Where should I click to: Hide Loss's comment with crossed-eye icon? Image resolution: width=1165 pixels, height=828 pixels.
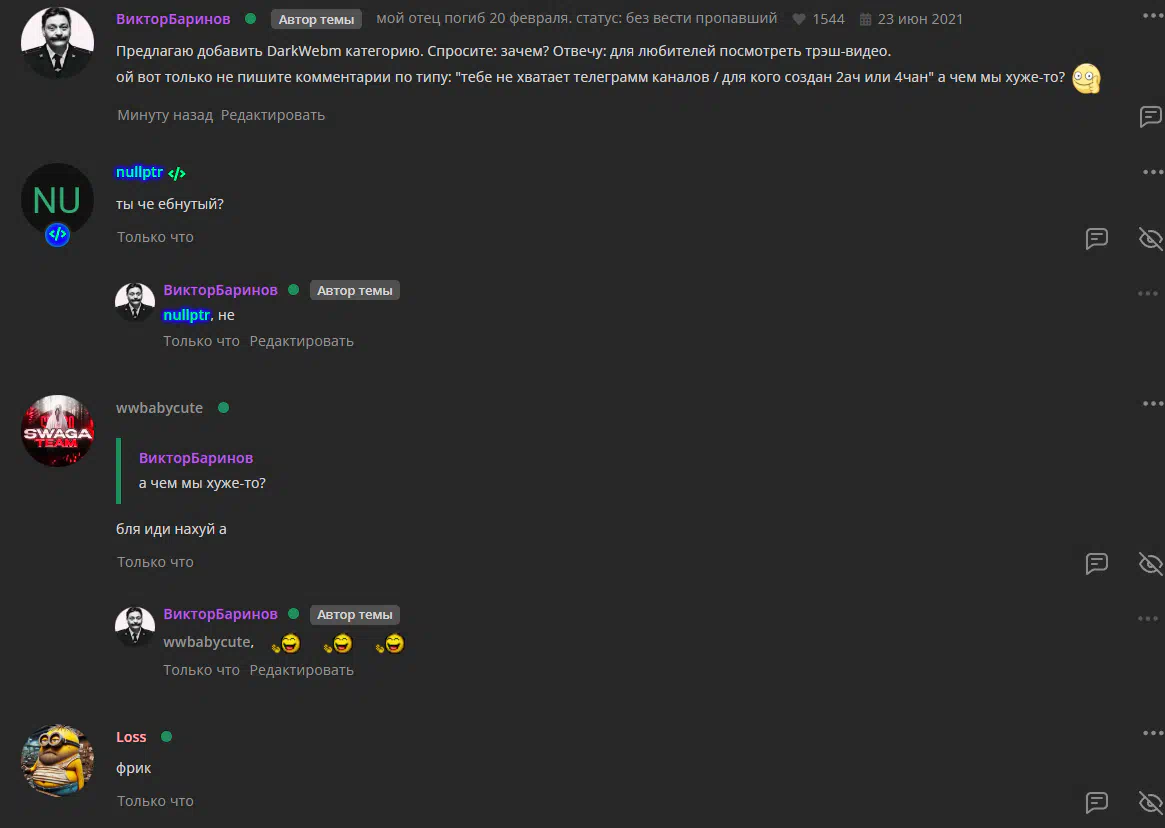(x=1151, y=802)
